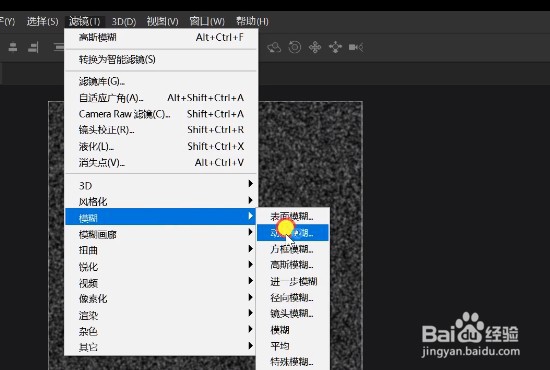550x370 pixels.
Task: Choose 表面模糊... in blur submenu
Action: (293, 216)
